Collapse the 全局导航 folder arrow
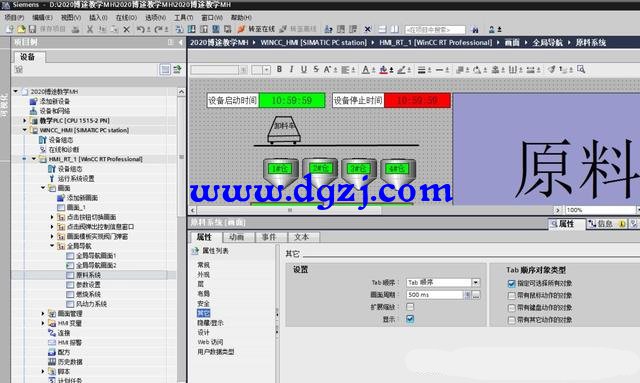This screenshot has height=383, width=640. point(52,246)
